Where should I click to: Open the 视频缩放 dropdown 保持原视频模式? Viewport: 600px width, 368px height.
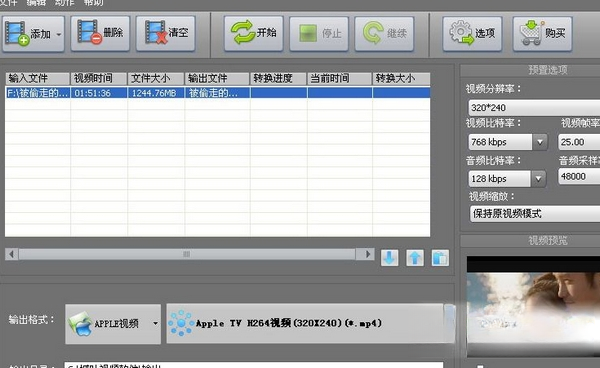click(x=535, y=213)
